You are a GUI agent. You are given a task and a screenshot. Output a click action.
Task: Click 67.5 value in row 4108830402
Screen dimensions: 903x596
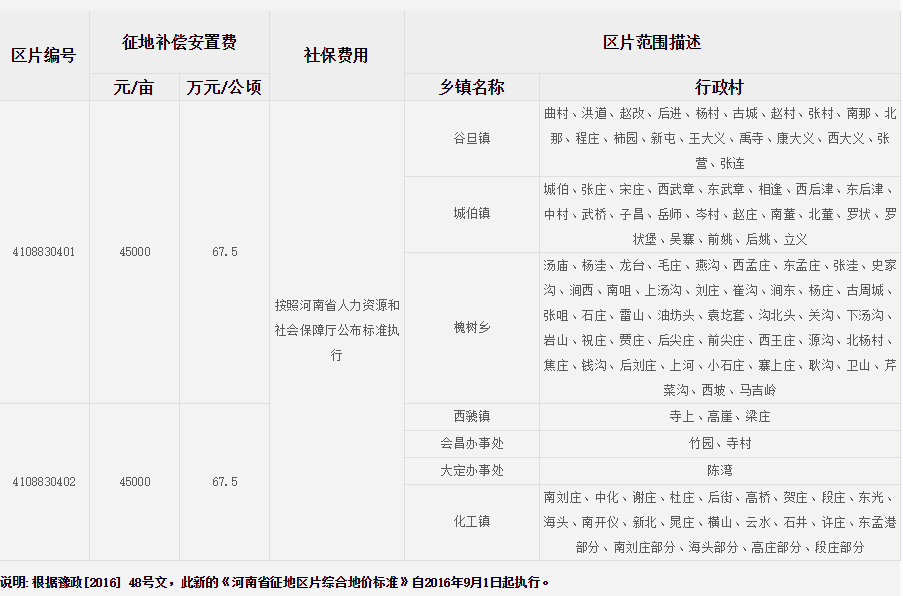coord(224,481)
